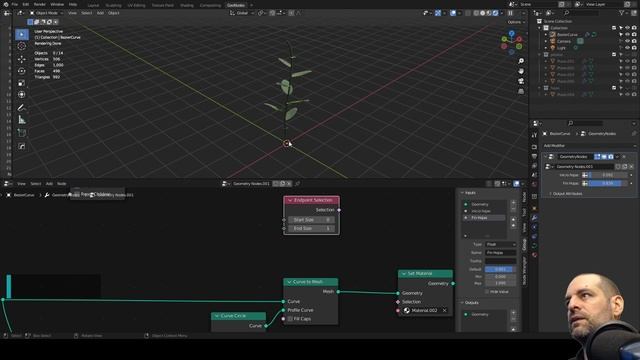
Task: Select the Move tool
Action: coord(22,59)
